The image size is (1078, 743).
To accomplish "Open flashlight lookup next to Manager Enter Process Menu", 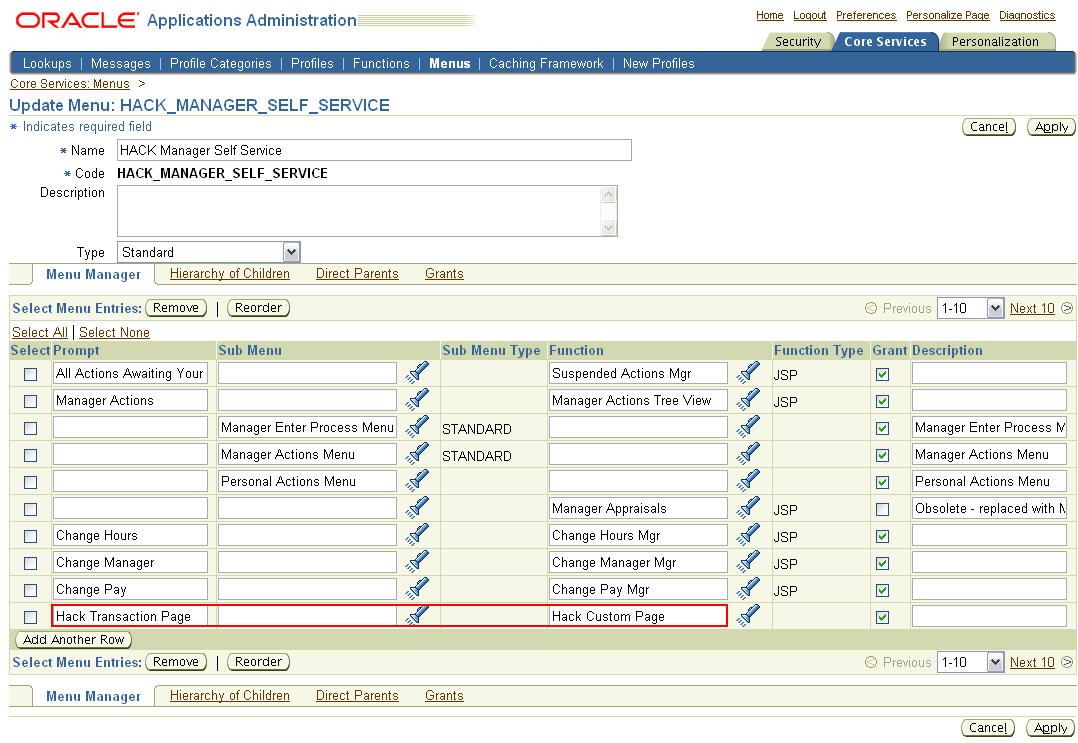I will [x=418, y=425].
